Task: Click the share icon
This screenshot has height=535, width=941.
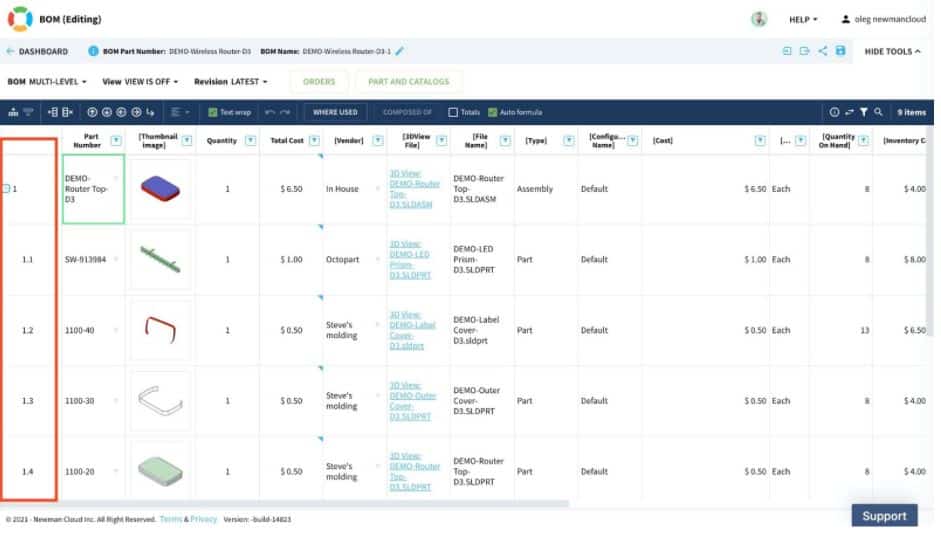Action: pyautogui.click(x=823, y=51)
